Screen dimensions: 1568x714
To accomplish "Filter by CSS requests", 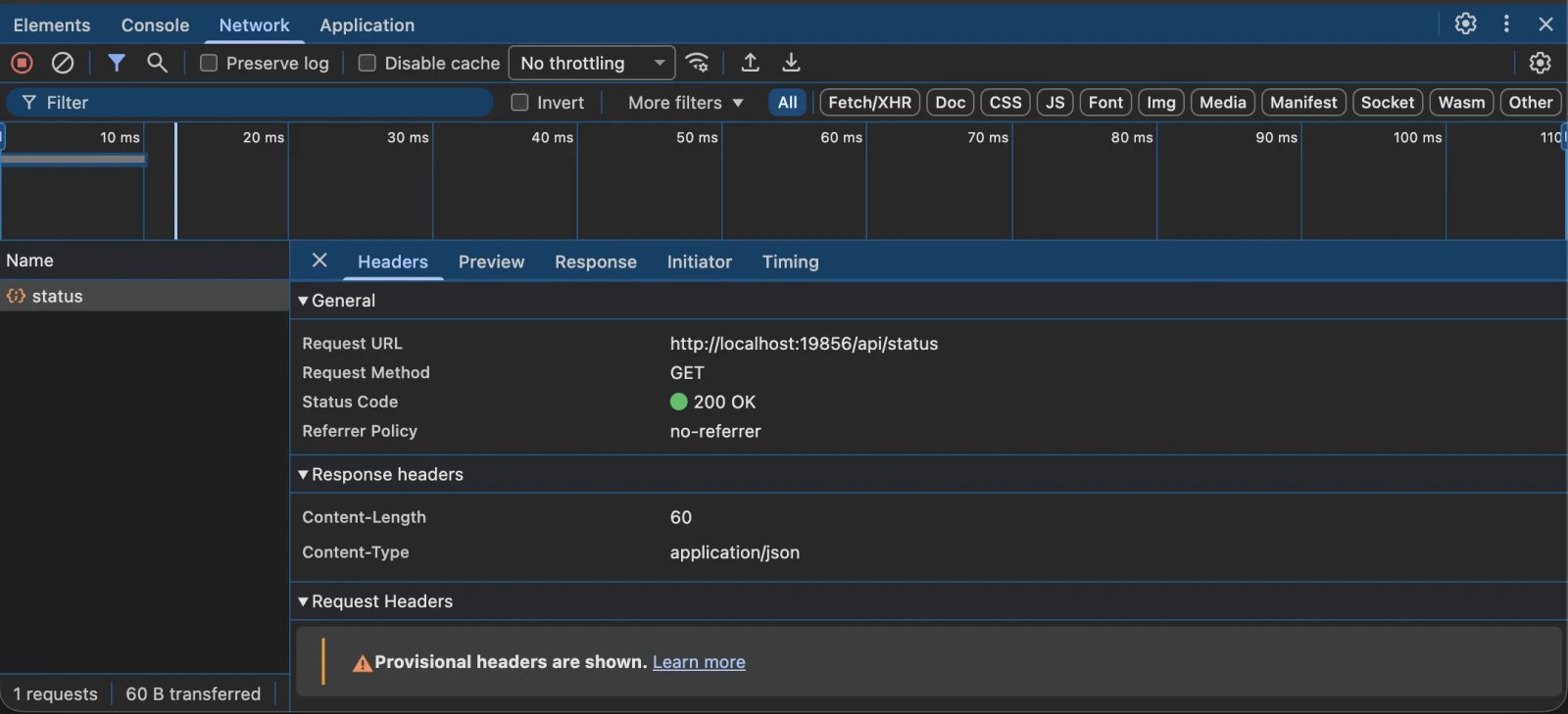I will [1005, 102].
